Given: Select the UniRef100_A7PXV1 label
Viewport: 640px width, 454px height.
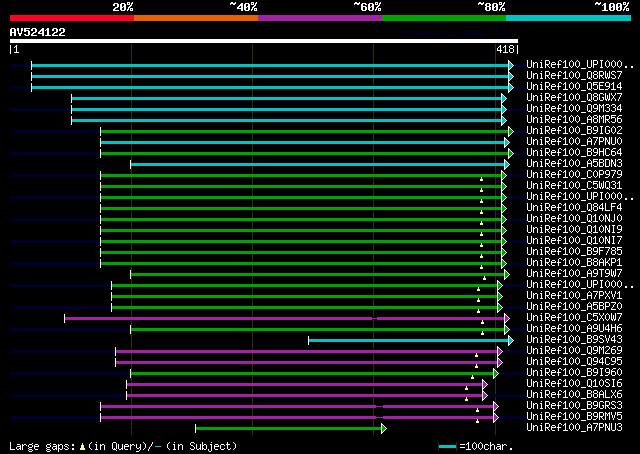Looking at the screenshot, I should 574,296.
